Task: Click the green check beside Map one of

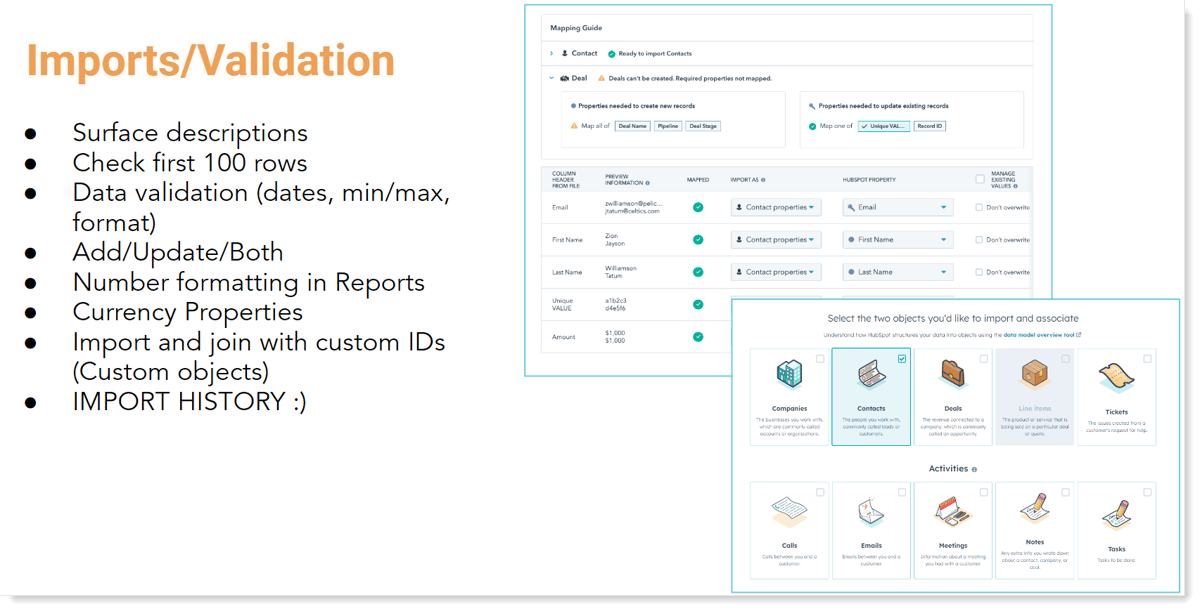Action: pyautogui.click(x=813, y=126)
